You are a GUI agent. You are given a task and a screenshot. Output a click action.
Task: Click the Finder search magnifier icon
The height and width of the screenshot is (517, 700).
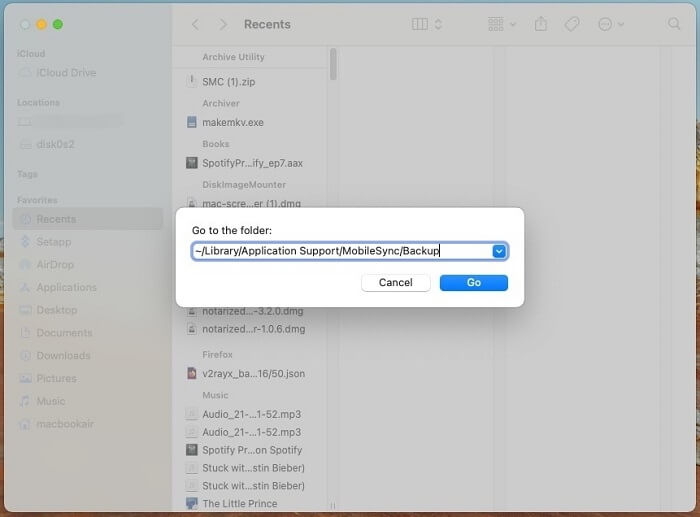tap(674, 24)
